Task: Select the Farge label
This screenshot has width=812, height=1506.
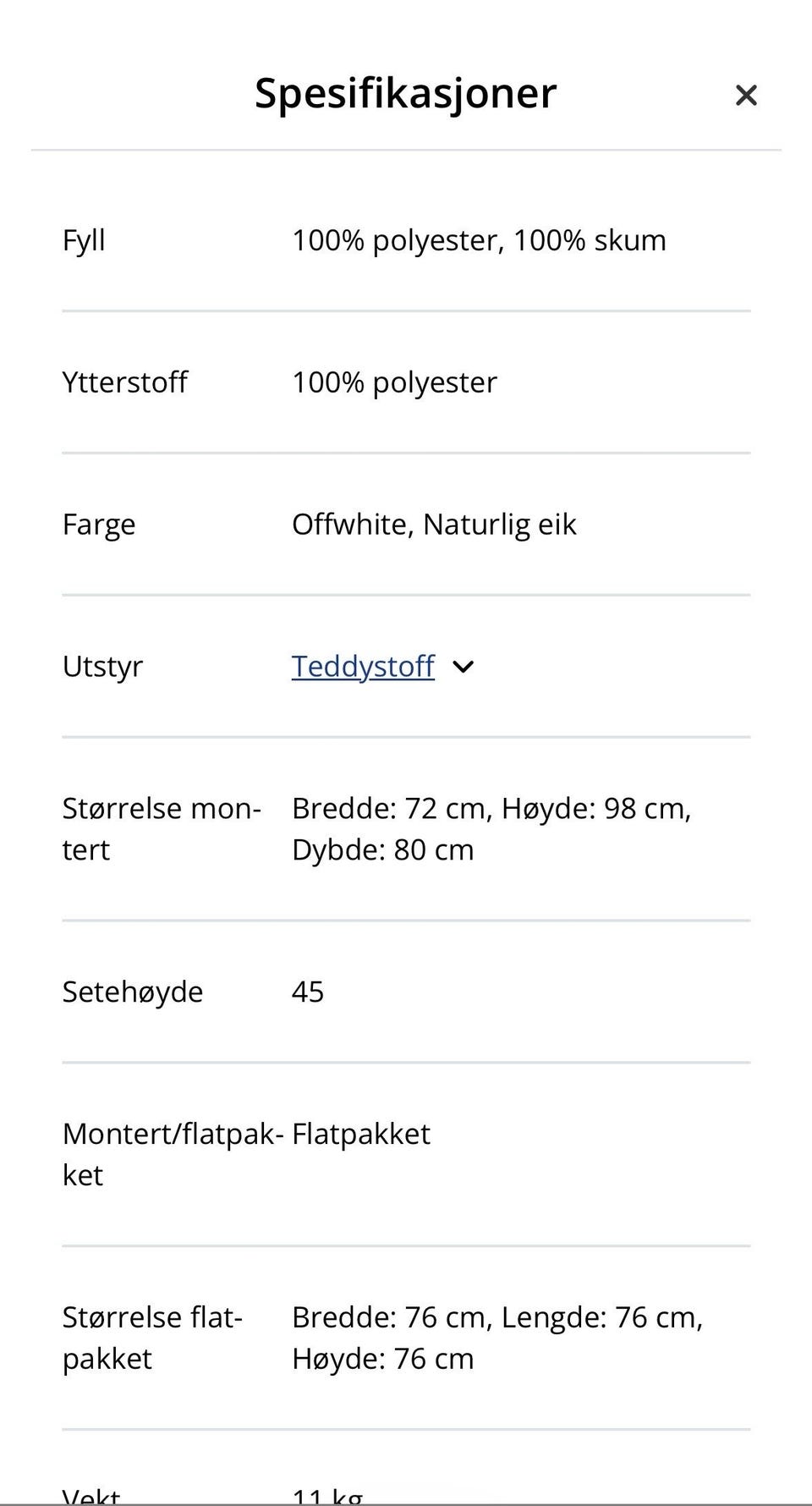Action: click(x=98, y=525)
